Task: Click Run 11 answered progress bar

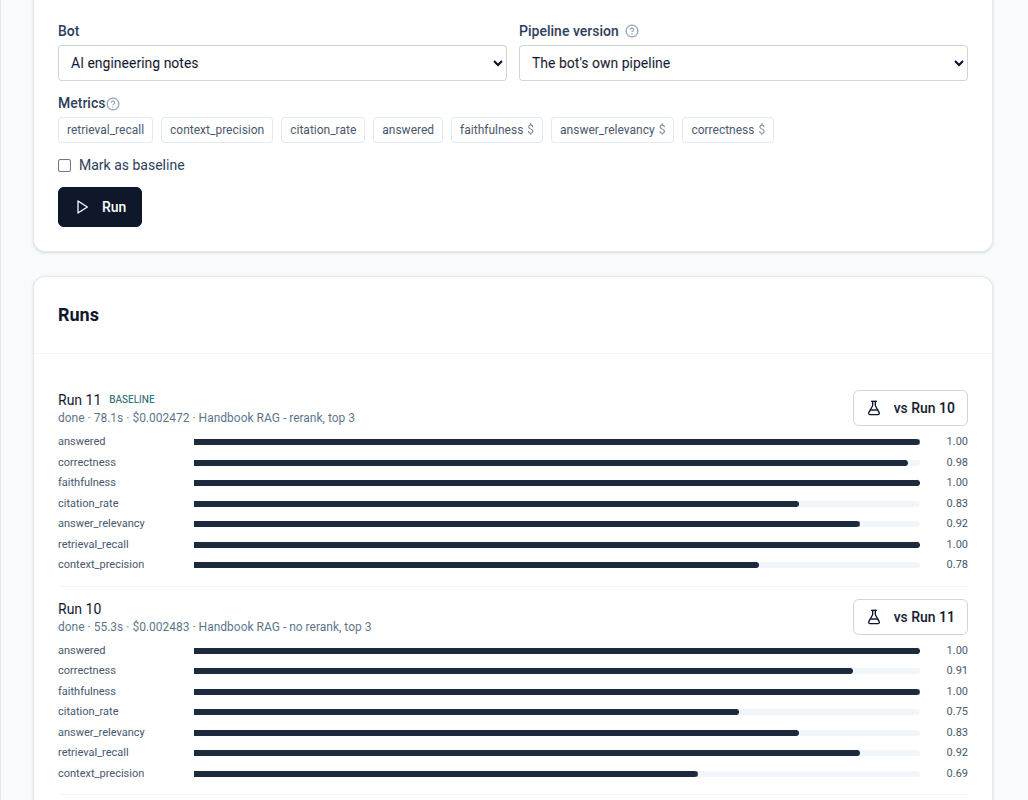Action: (557, 442)
